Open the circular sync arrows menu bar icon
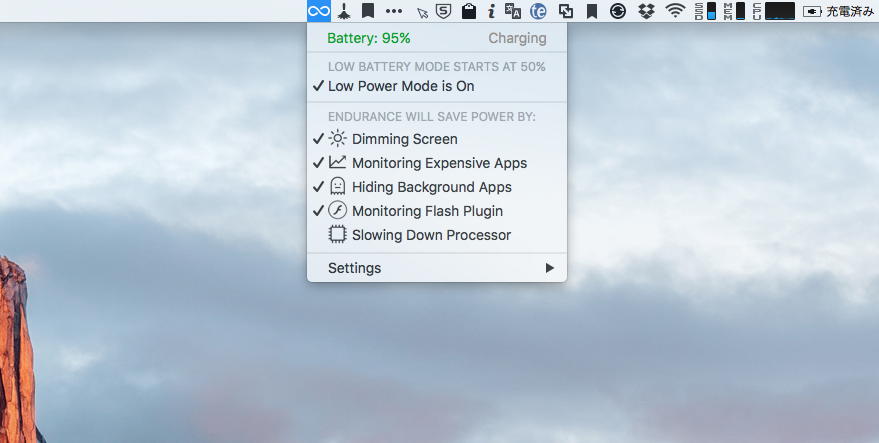The image size is (879, 443). coord(618,11)
